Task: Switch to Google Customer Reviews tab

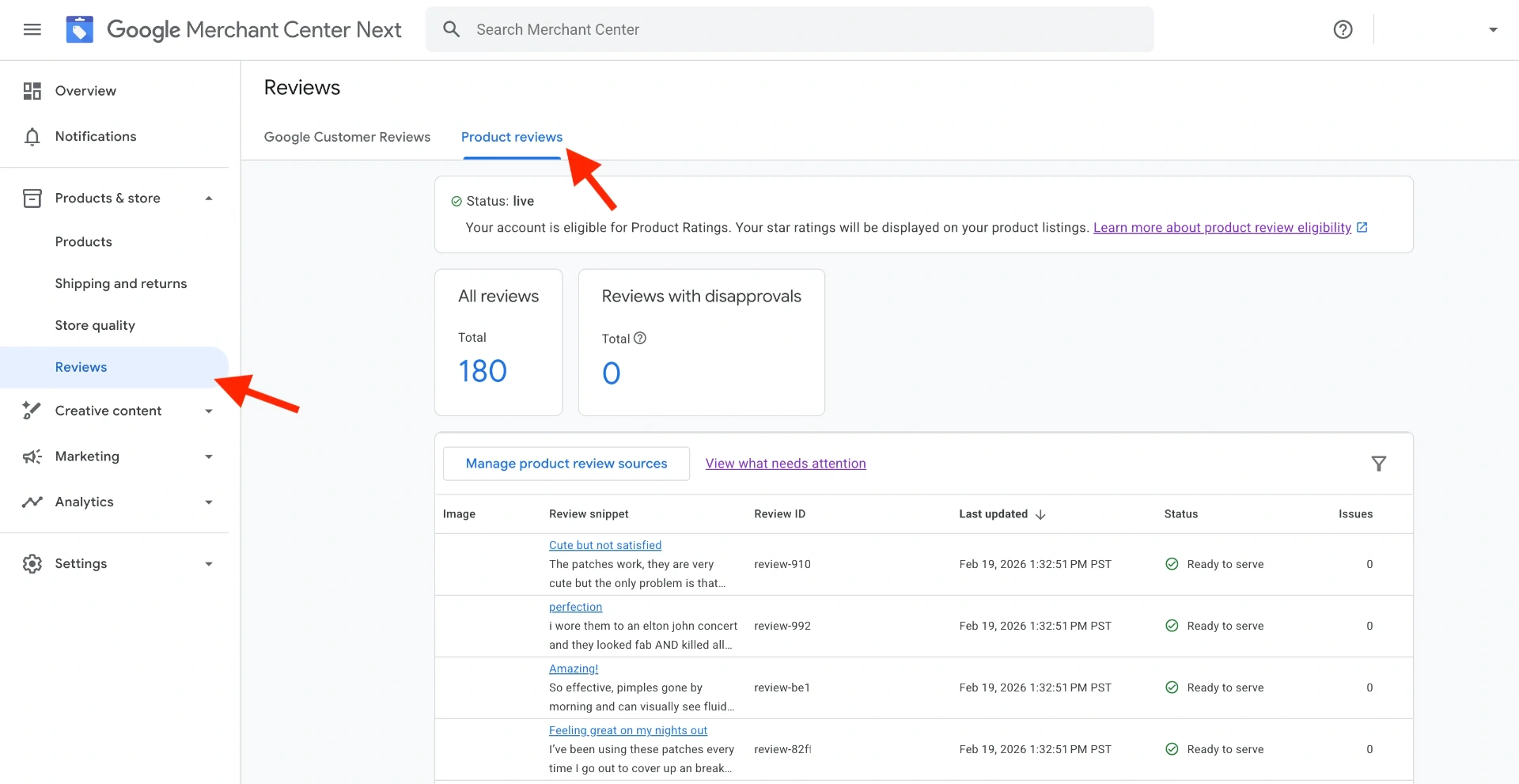Action: [347, 137]
